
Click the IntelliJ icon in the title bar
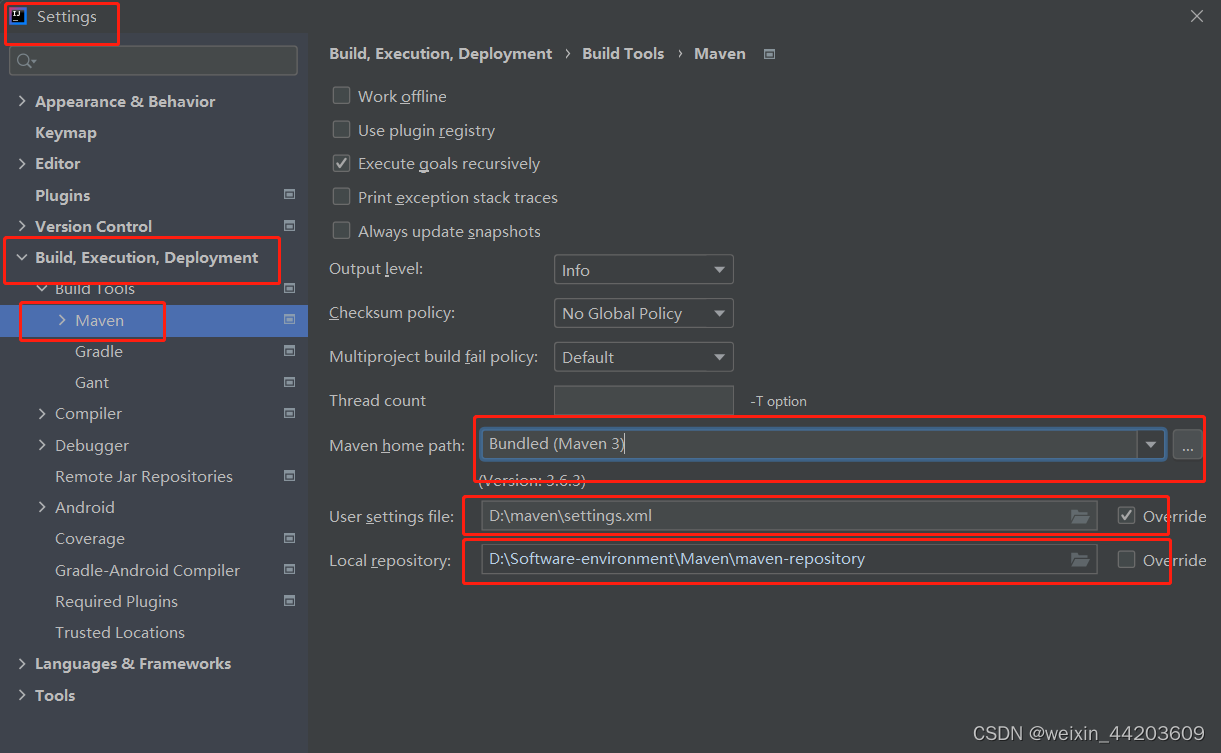point(18,16)
